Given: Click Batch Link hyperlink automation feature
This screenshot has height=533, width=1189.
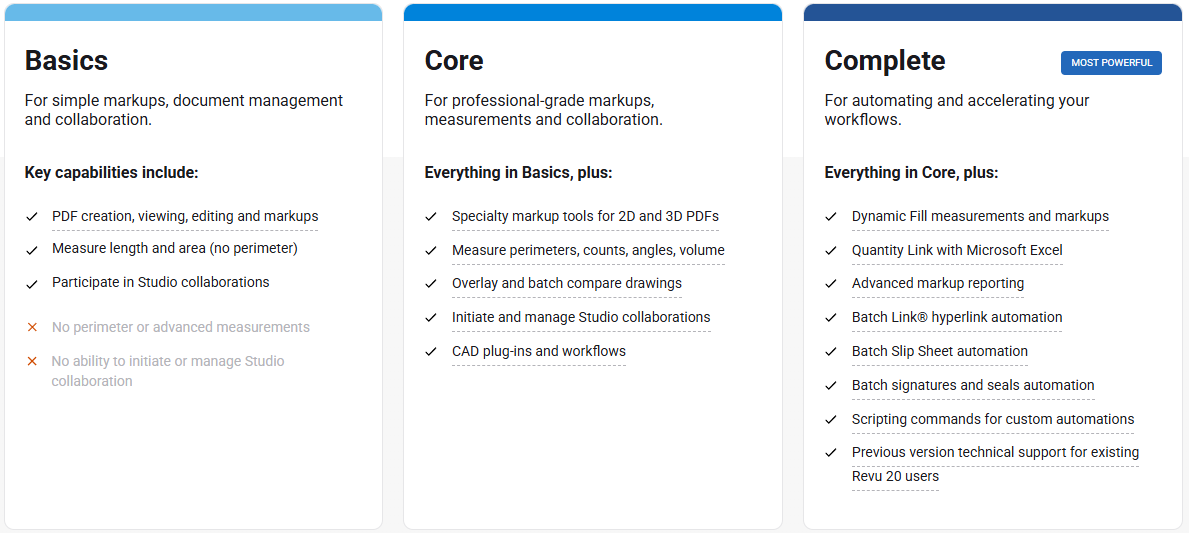Looking at the screenshot, I should click(x=957, y=317).
